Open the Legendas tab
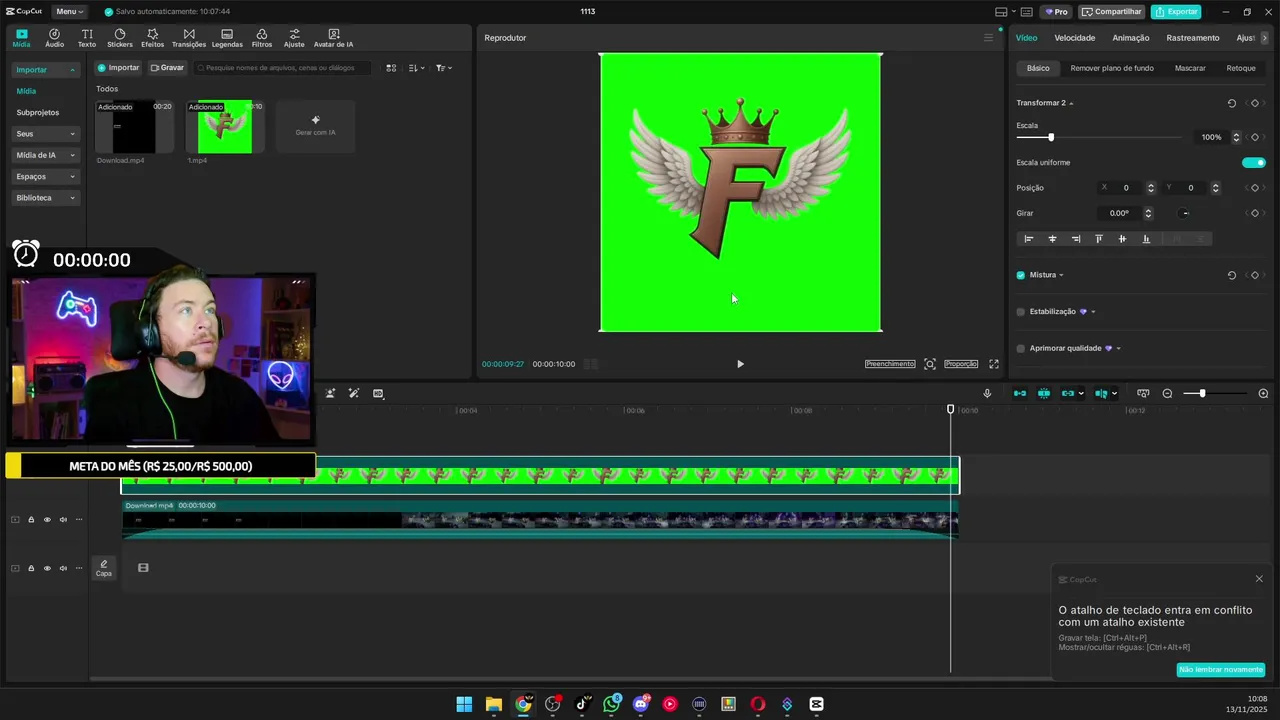1280x720 pixels. click(x=227, y=38)
